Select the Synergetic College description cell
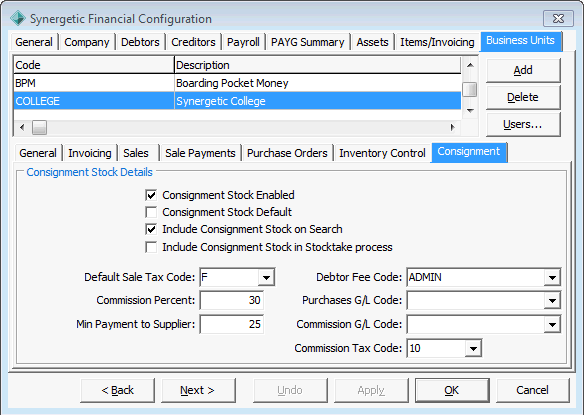 pos(318,101)
